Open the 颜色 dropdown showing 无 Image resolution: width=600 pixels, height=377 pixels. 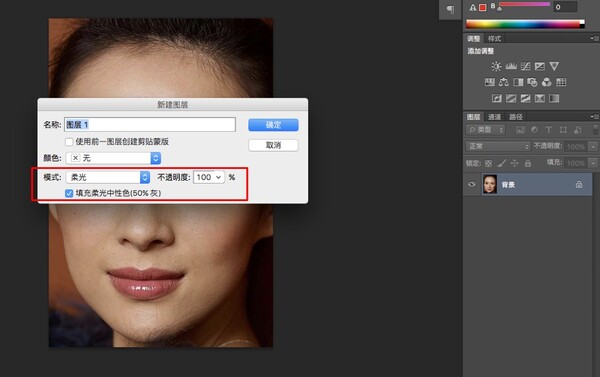(x=113, y=158)
